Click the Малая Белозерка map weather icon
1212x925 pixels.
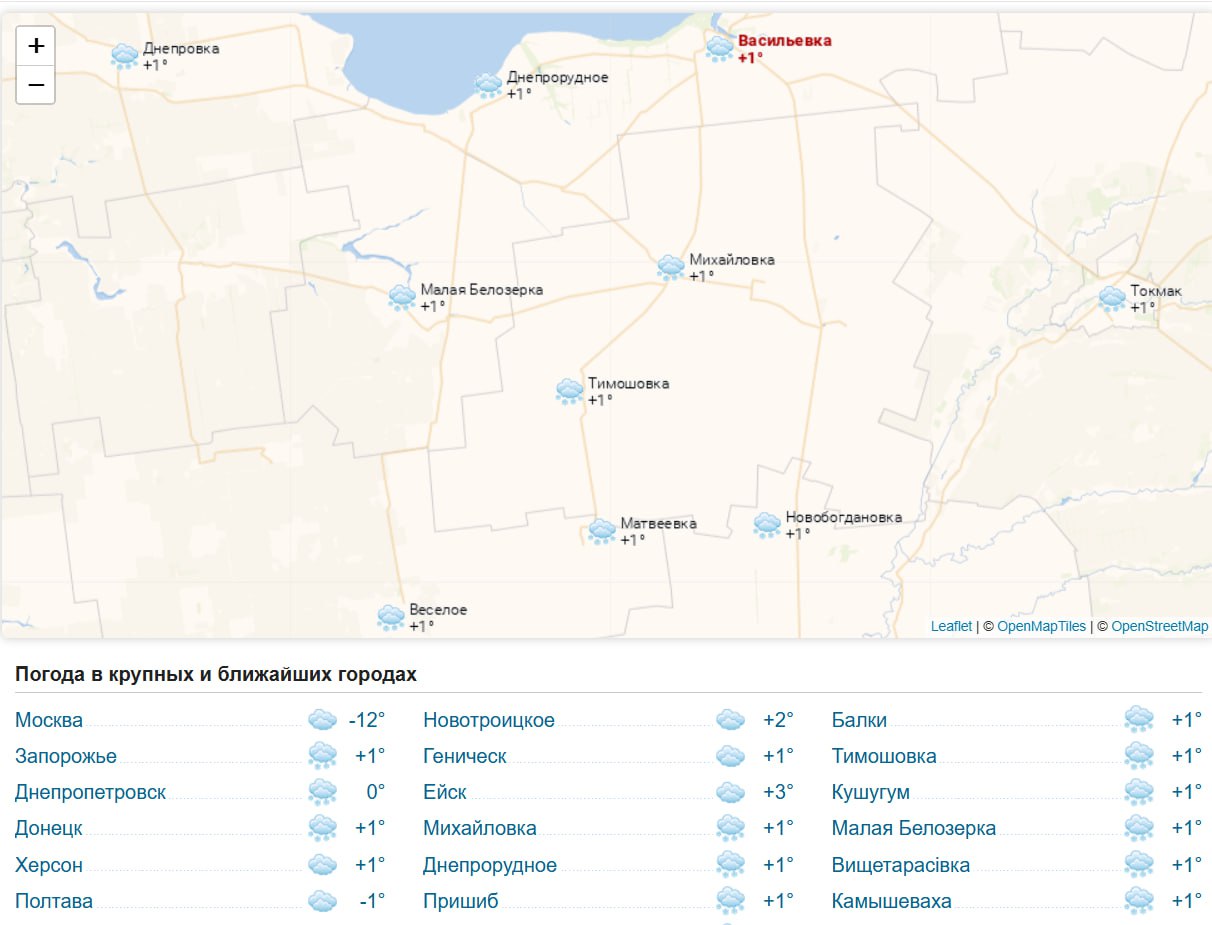[401, 297]
